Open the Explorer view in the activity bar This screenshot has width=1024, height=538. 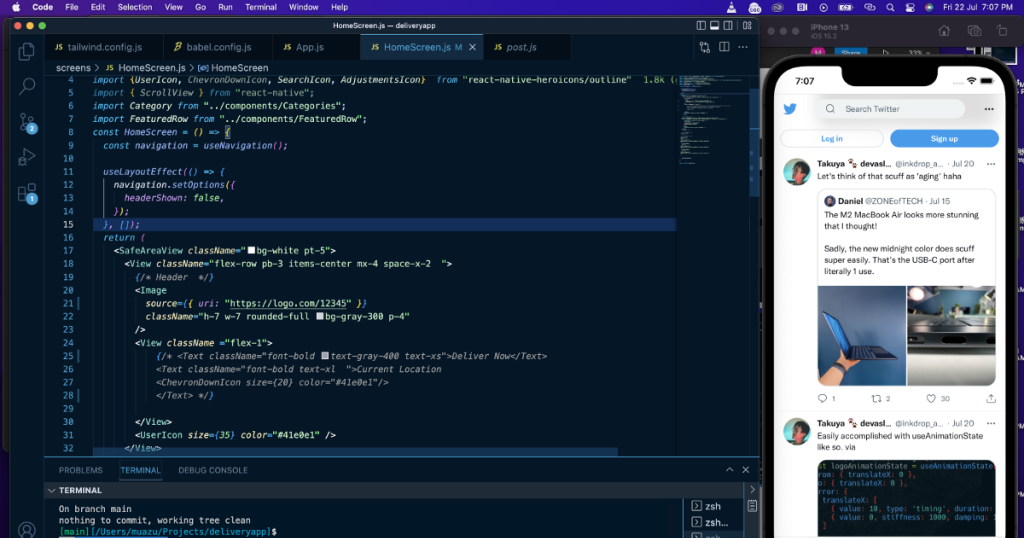(27, 51)
